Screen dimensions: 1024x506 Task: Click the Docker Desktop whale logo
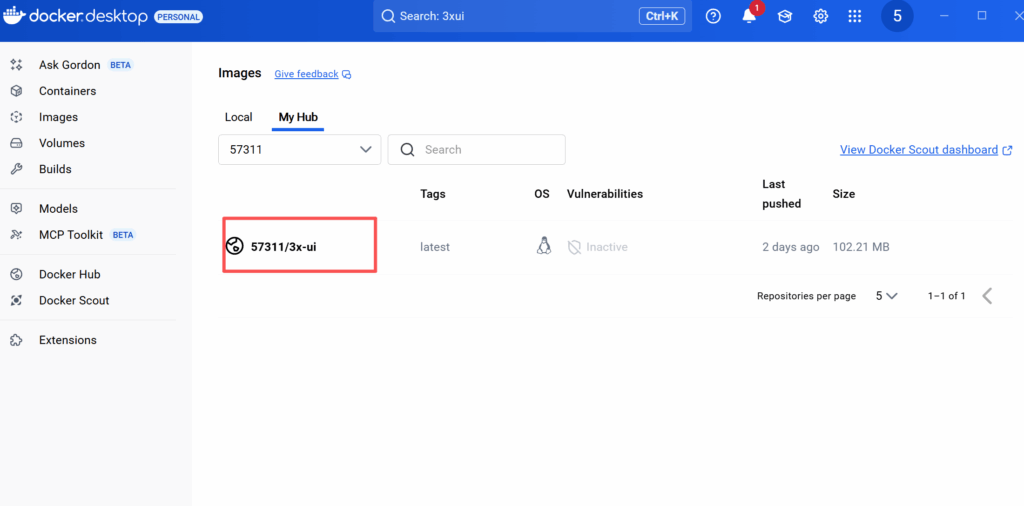[x=14, y=16]
